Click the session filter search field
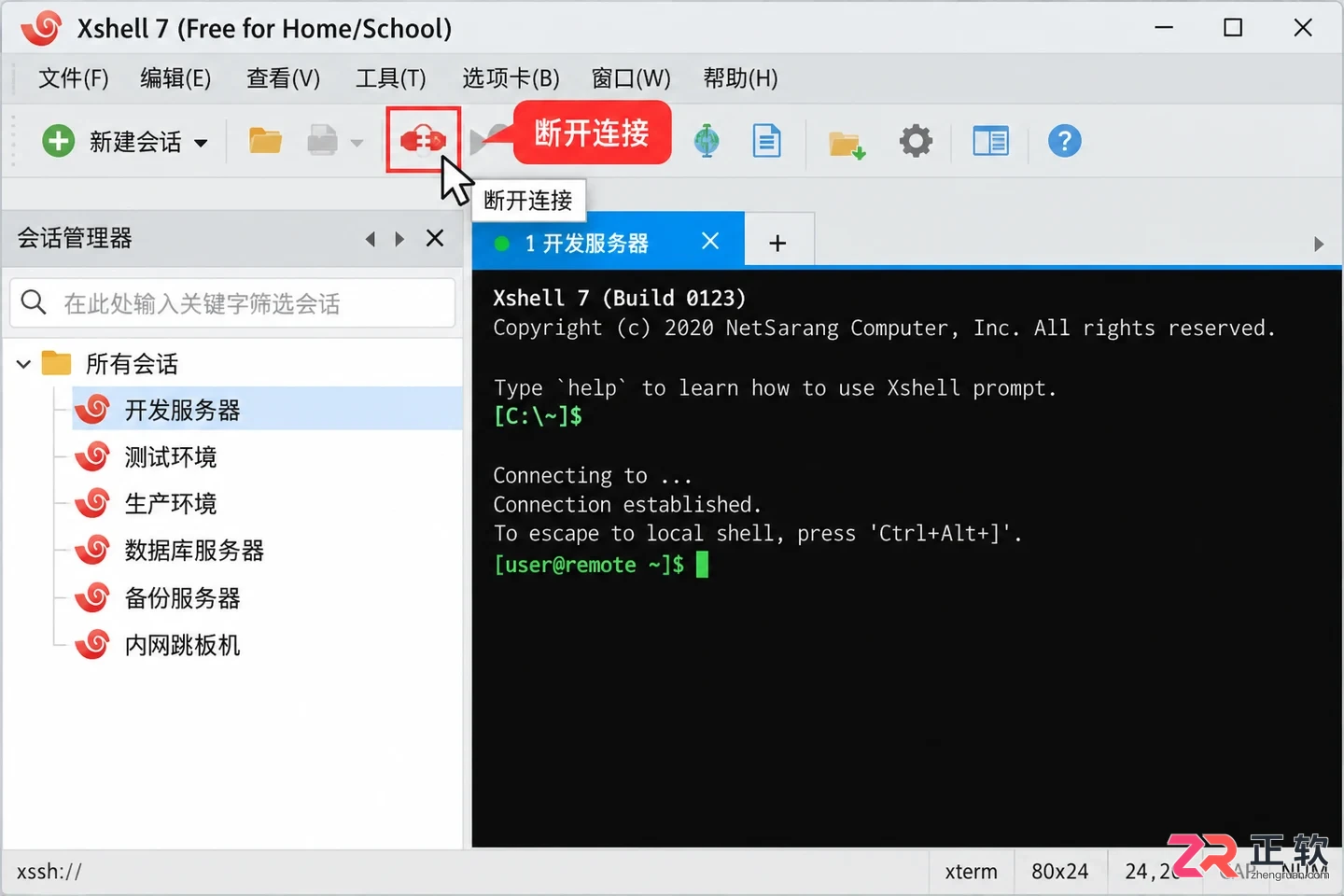The image size is (1344, 896). pos(232,302)
